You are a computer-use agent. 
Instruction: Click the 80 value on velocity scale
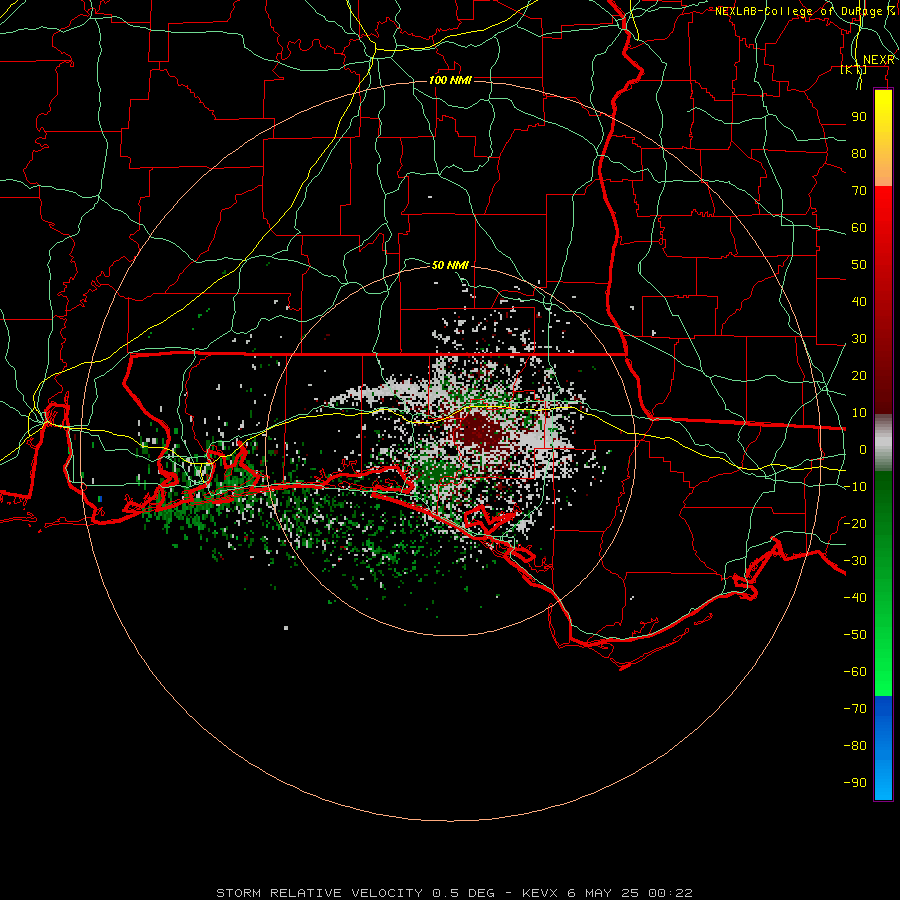pyautogui.click(x=859, y=154)
